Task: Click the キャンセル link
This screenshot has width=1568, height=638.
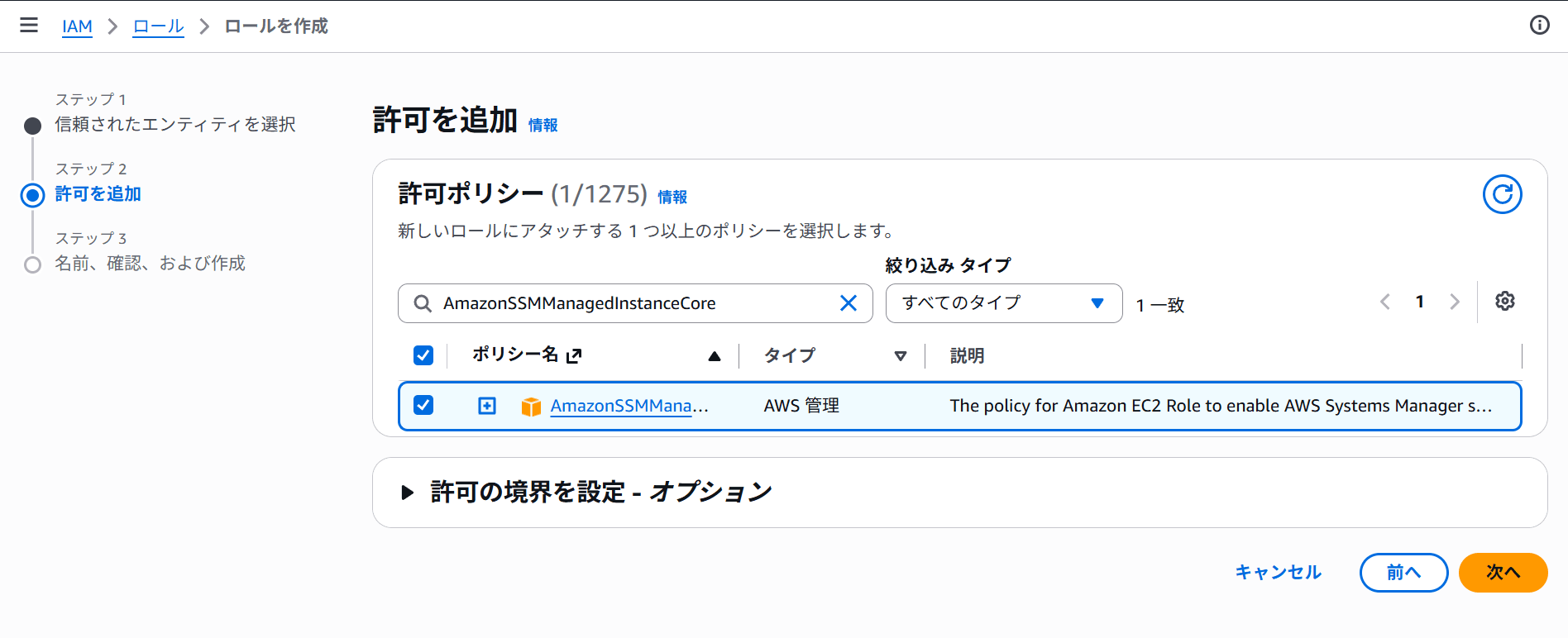Action: [x=1278, y=573]
